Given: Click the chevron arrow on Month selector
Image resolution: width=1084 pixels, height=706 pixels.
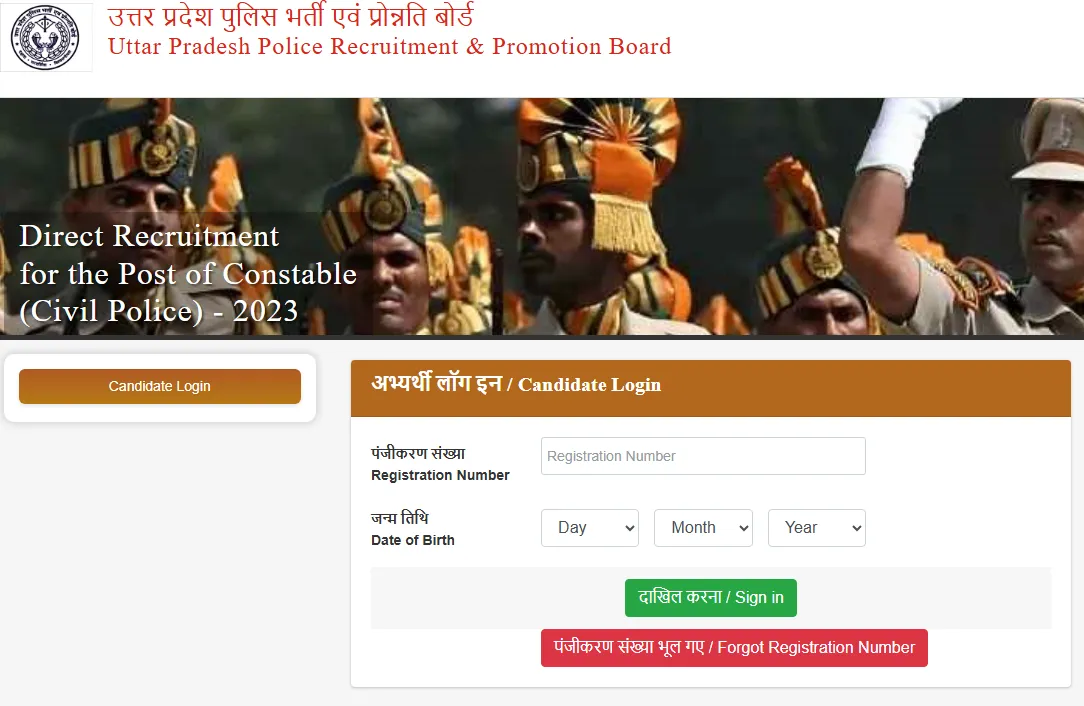Looking at the screenshot, I should pyautogui.click(x=744, y=528).
